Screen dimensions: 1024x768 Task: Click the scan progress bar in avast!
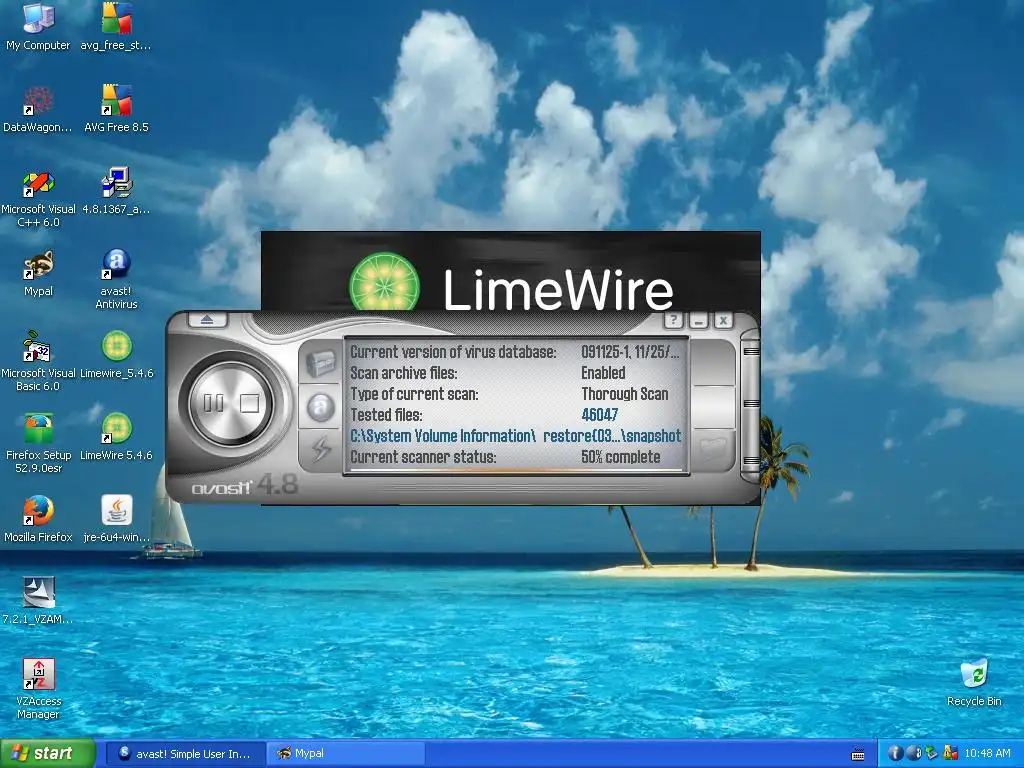pyautogui.click(x=516, y=470)
